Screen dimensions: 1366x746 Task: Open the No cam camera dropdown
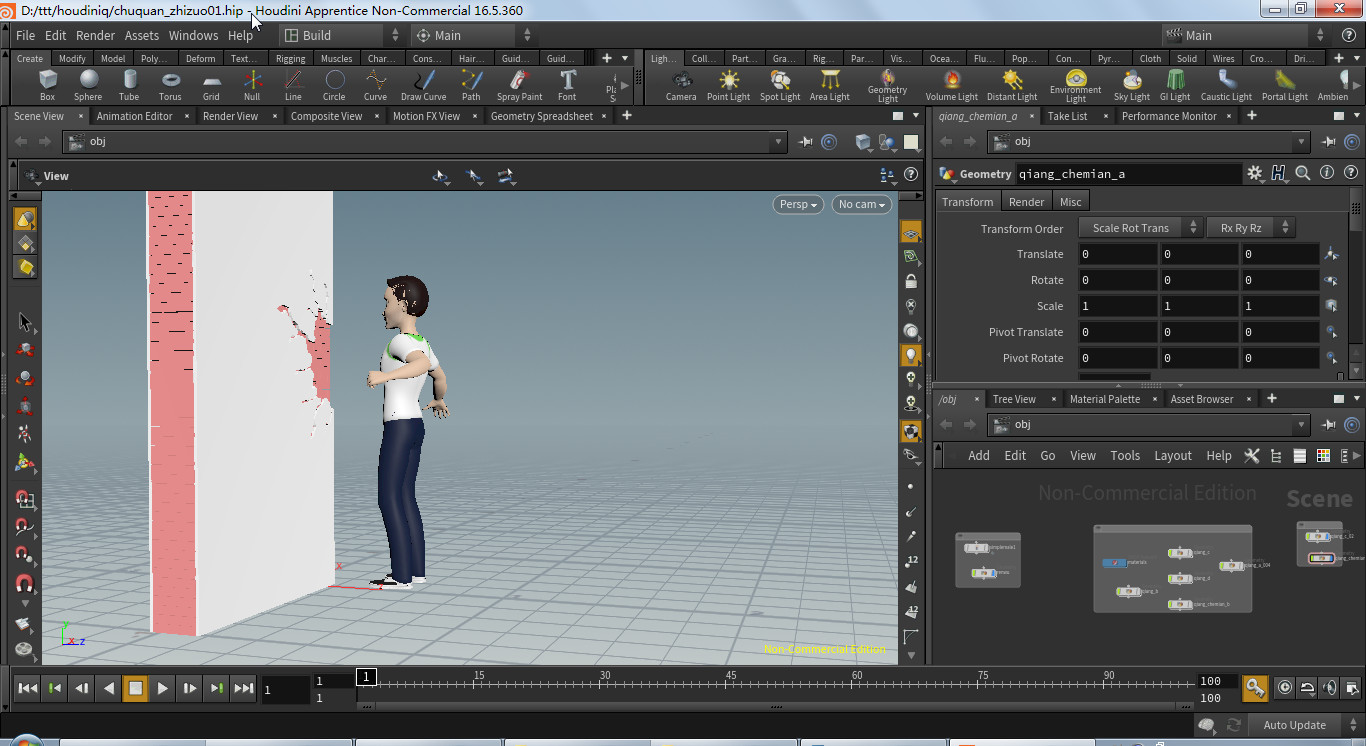click(x=861, y=204)
